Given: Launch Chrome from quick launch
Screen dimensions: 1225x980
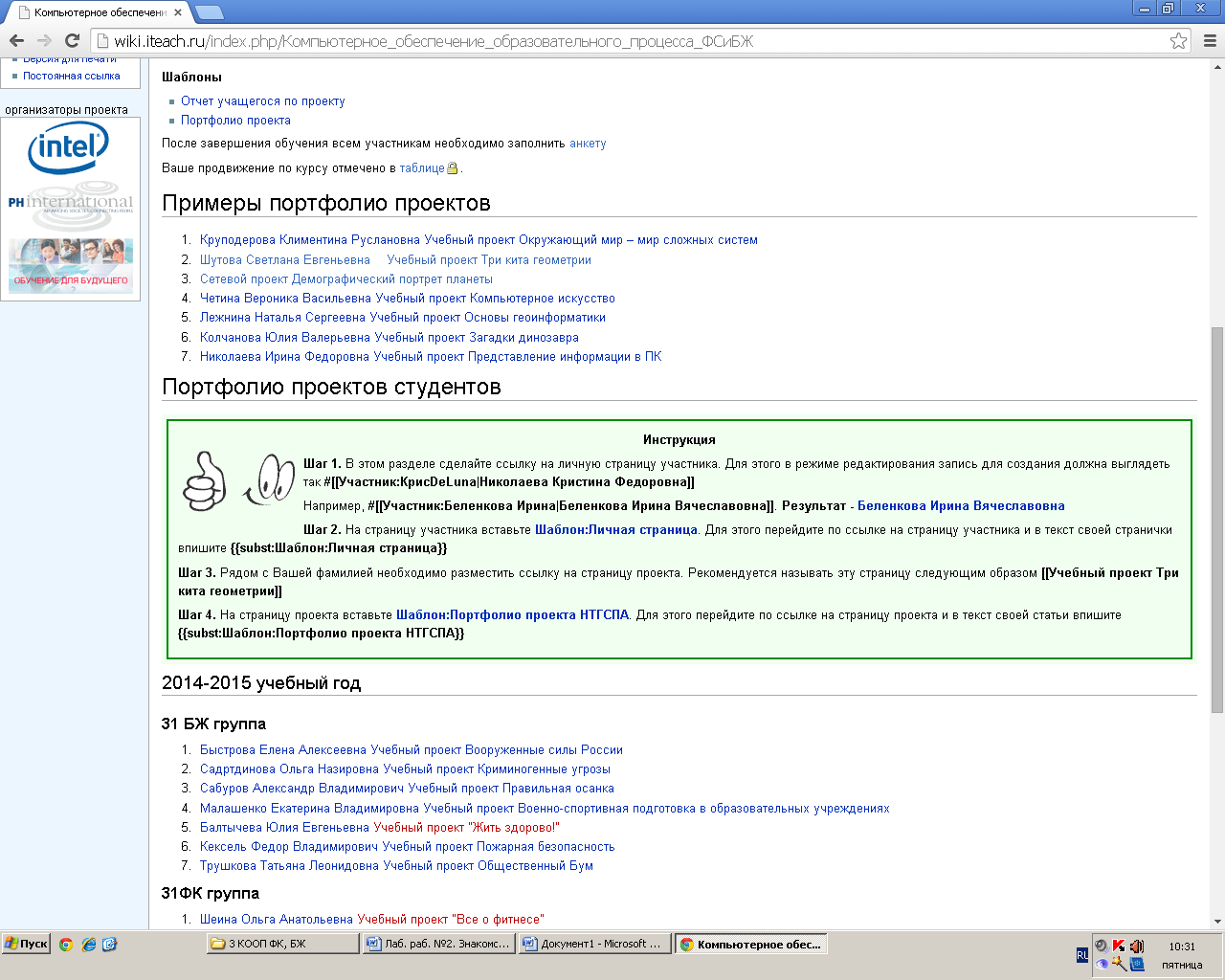Looking at the screenshot, I should click(66, 944).
